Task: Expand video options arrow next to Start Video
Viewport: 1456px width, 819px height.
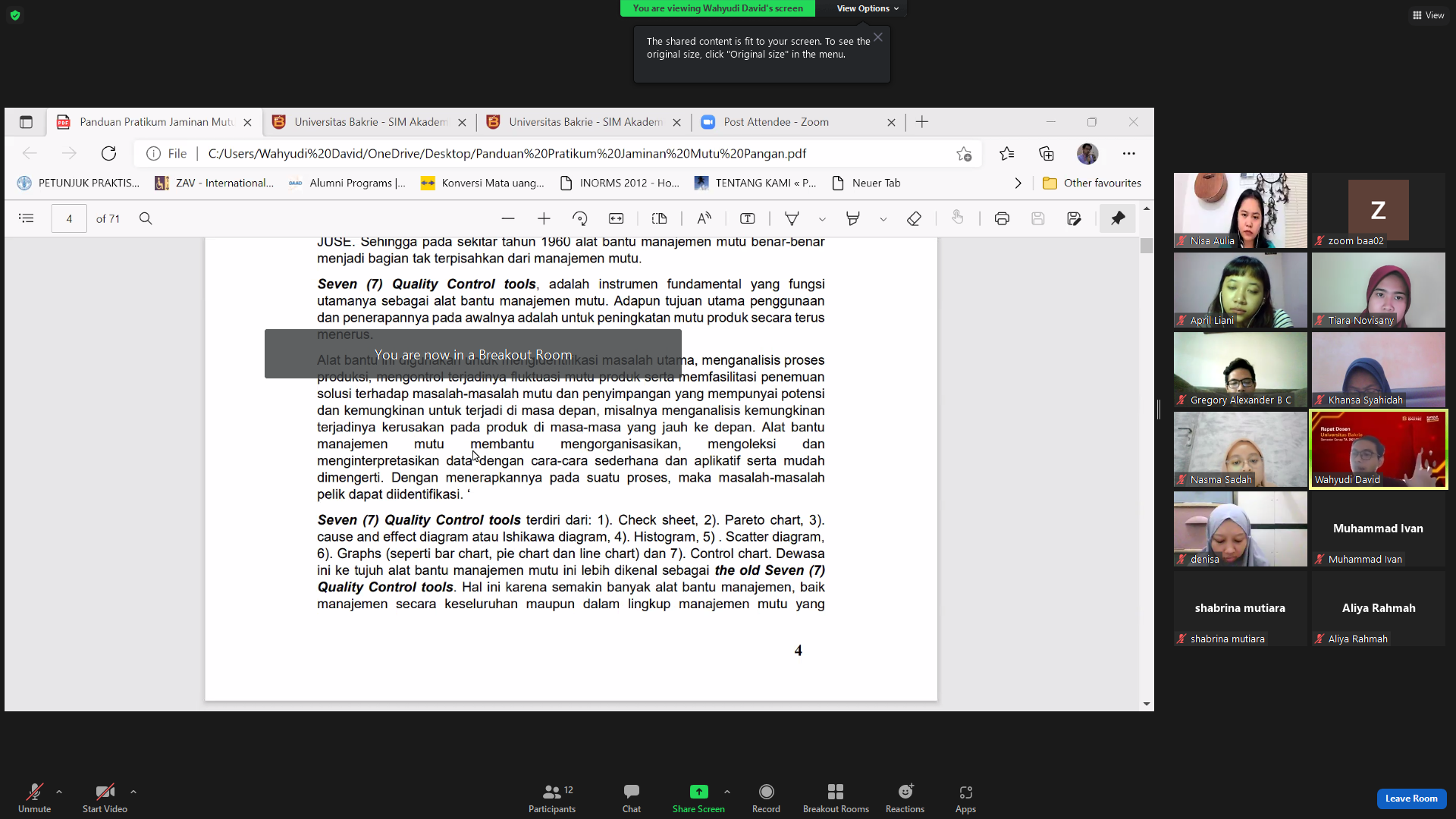Action: point(133,792)
